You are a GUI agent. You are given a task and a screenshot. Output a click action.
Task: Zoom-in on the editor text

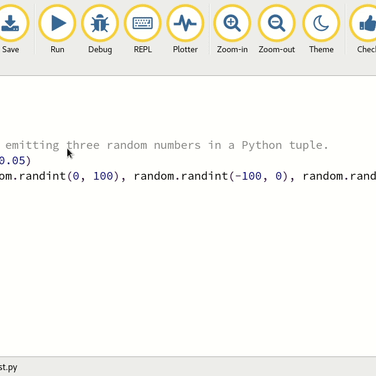point(232,29)
